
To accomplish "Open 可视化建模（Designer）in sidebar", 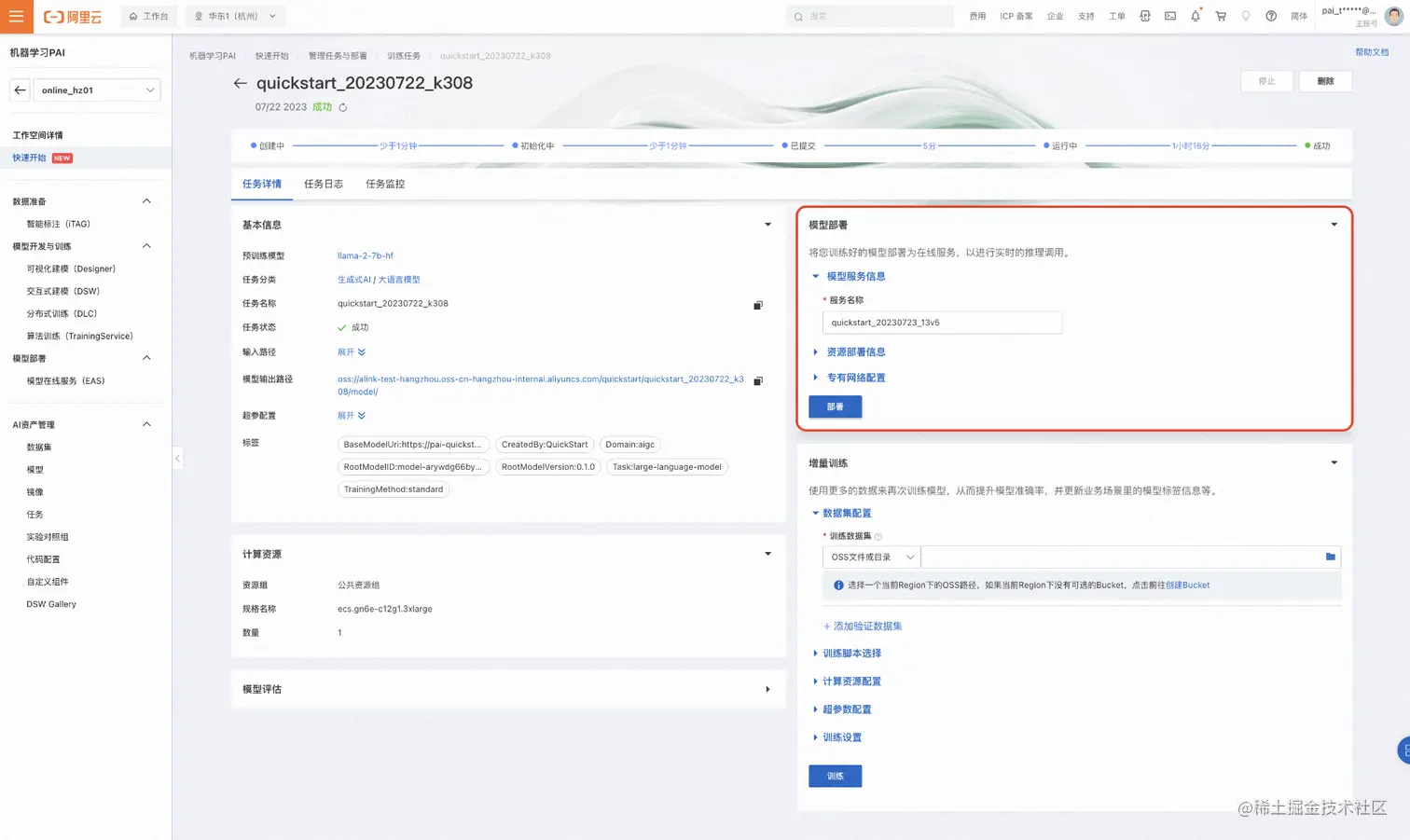I will [72, 269].
